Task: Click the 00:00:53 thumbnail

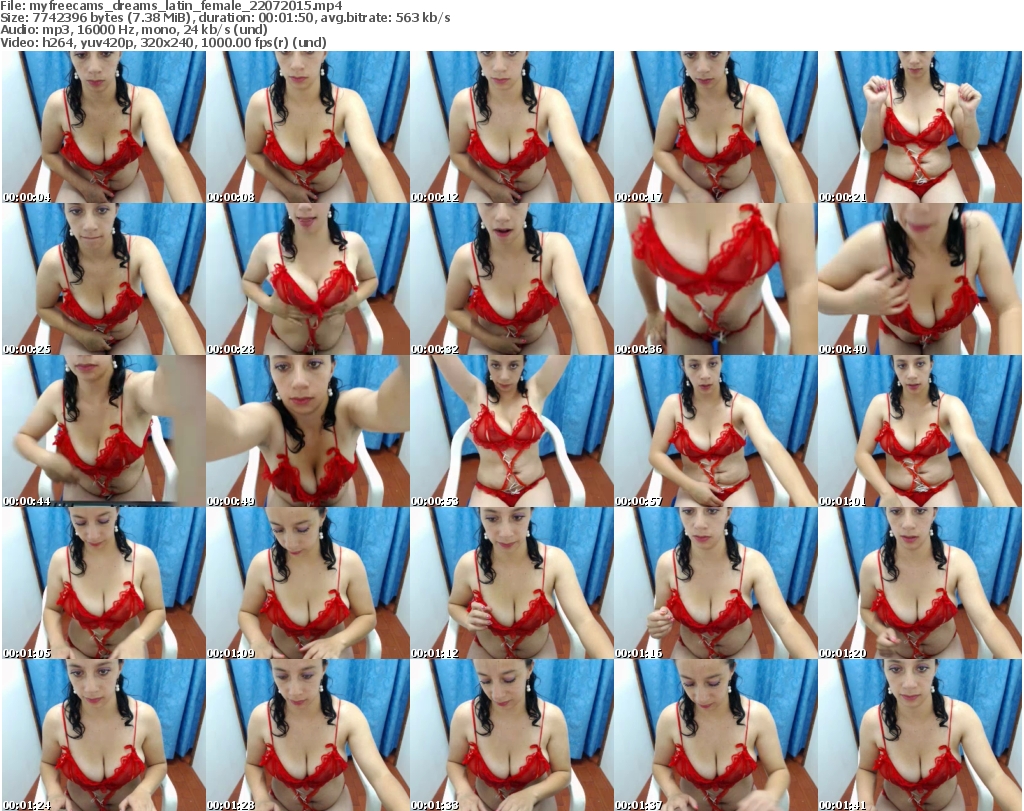Action: pyautogui.click(x=512, y=431)
